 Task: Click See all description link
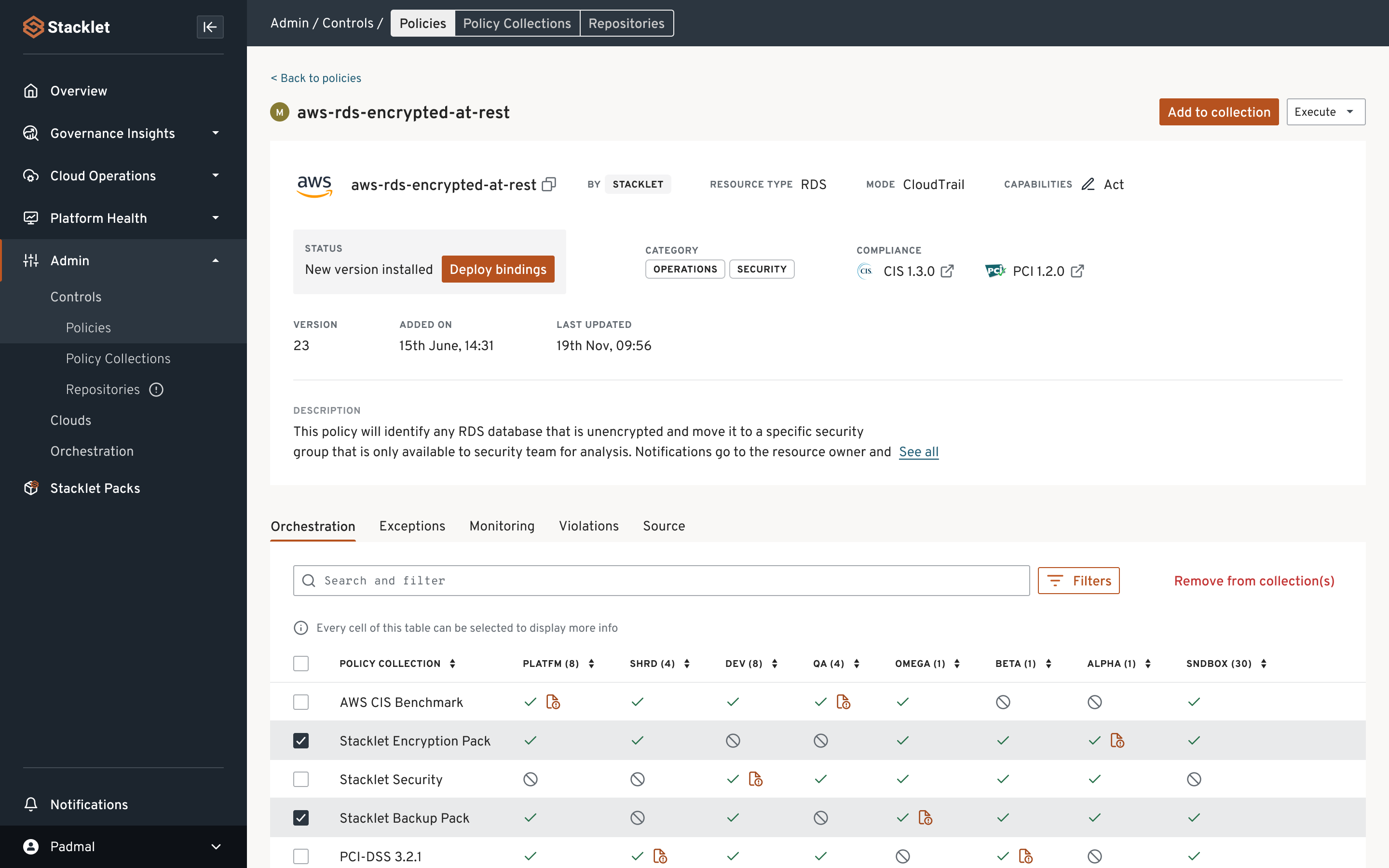(x=918, y=452)
